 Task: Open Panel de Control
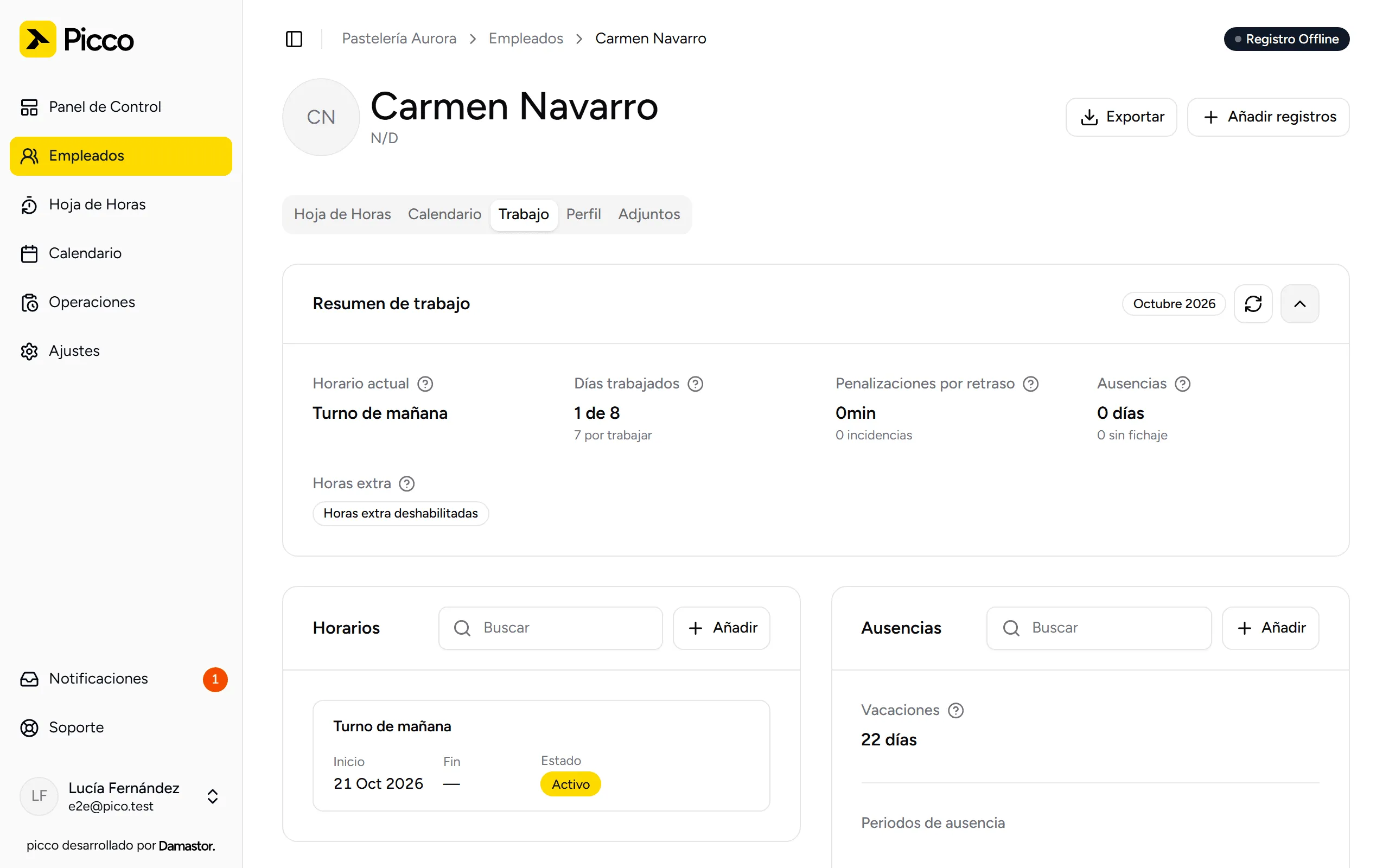121,107
